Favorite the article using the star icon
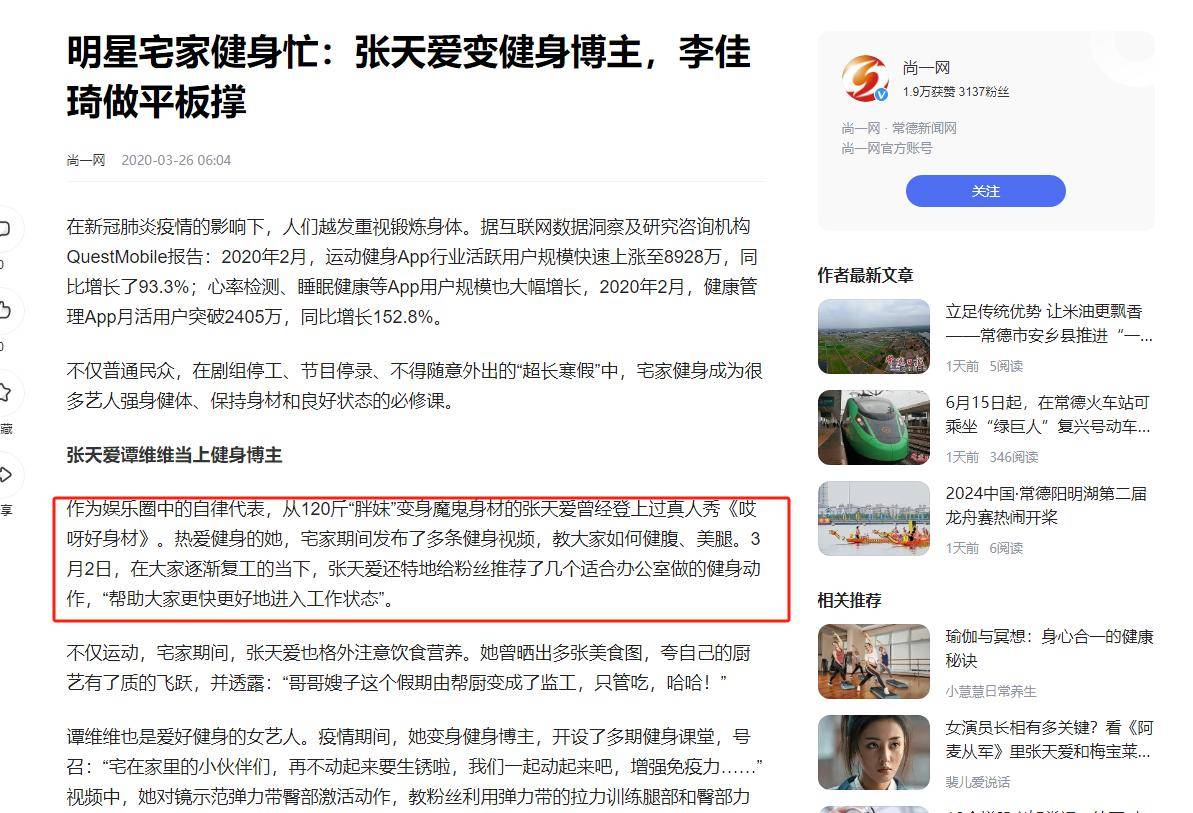This screenshot has width=1193, height=813. pyautogui.click(x=4, y=392)
